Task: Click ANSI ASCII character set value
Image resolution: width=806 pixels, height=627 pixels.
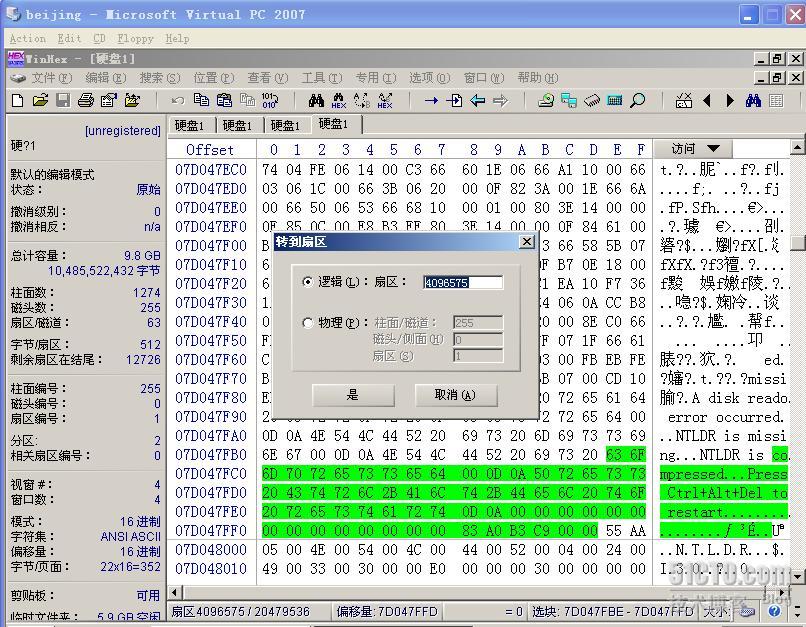Action: tap(131, 537)
